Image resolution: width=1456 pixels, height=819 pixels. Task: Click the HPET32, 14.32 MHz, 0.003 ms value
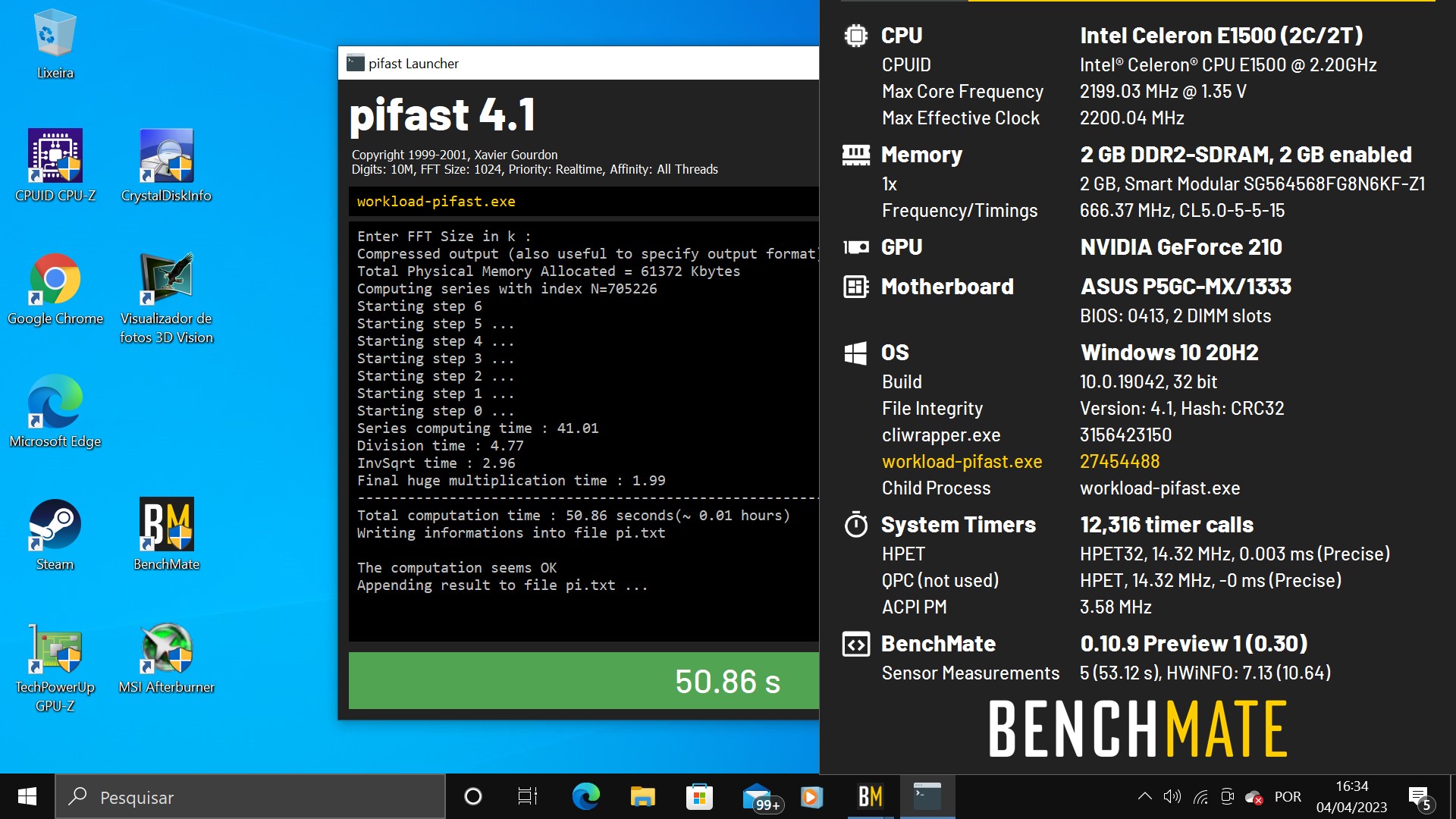pos(1235,554)
